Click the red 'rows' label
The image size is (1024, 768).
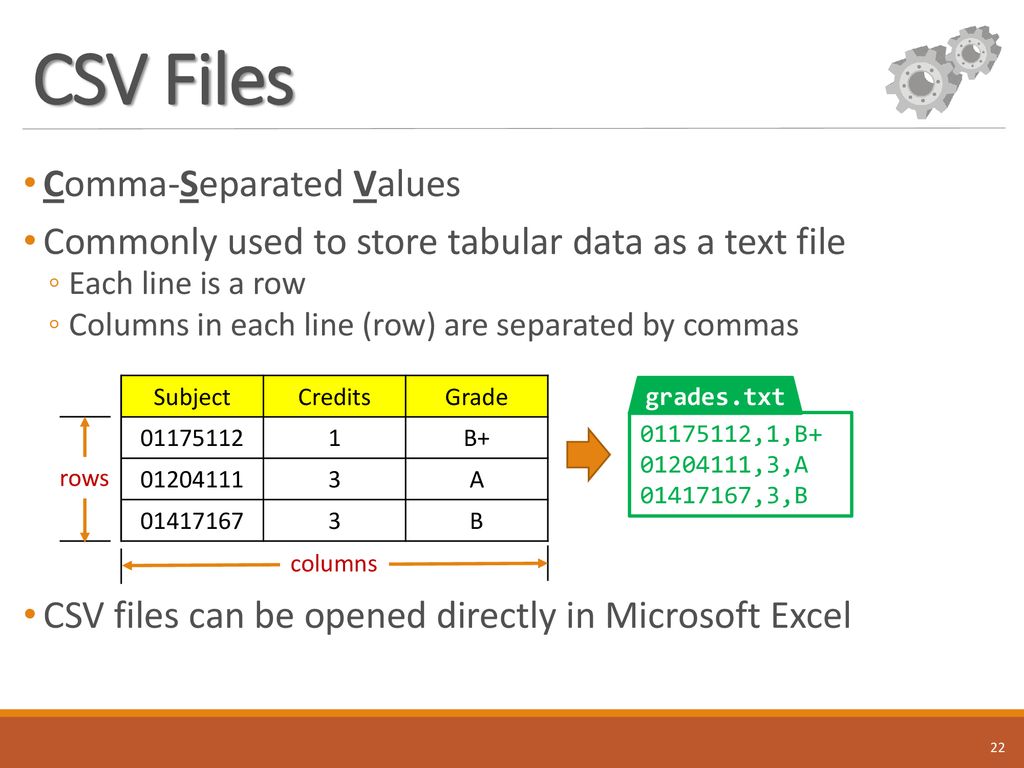[84, 478]
